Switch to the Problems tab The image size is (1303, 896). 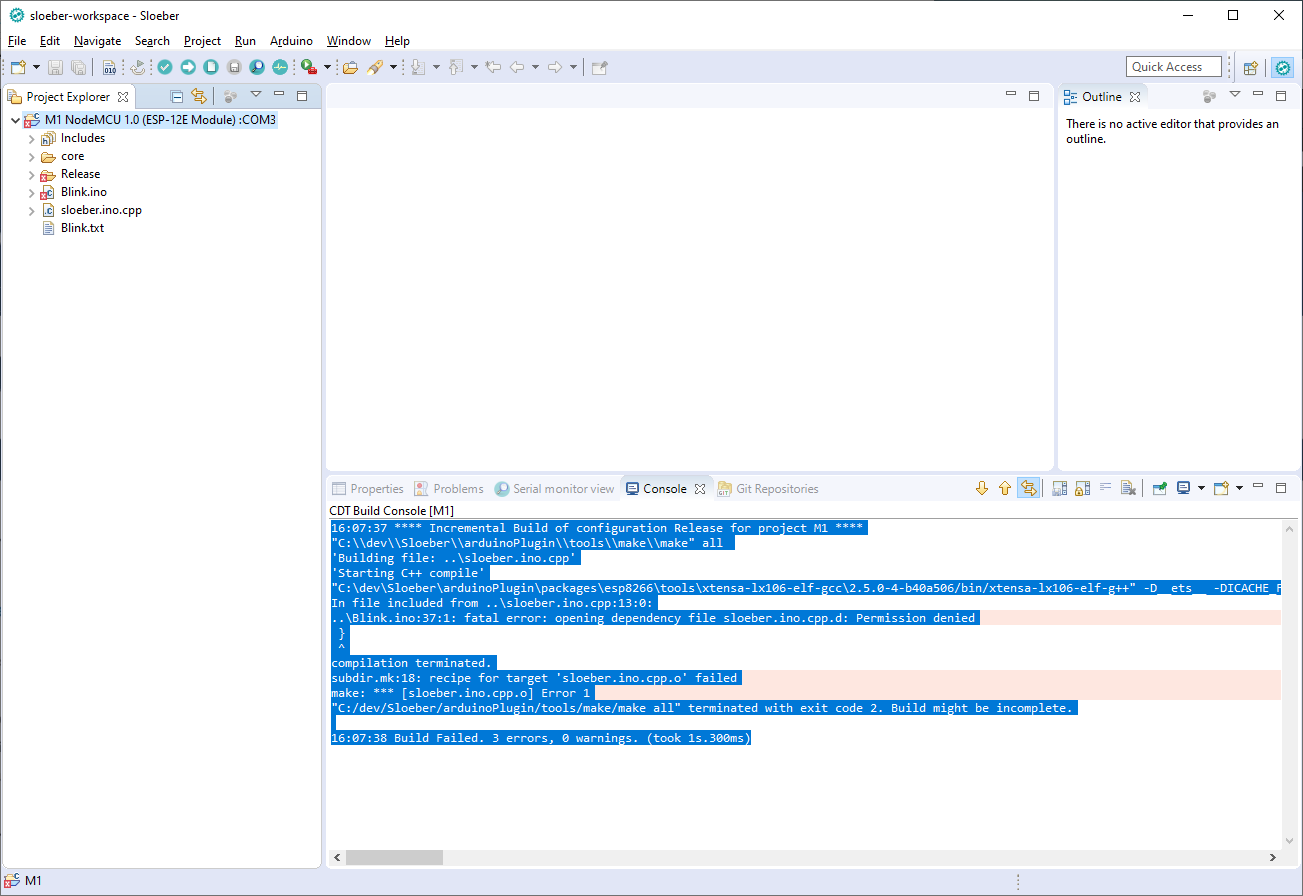[449, 489]
